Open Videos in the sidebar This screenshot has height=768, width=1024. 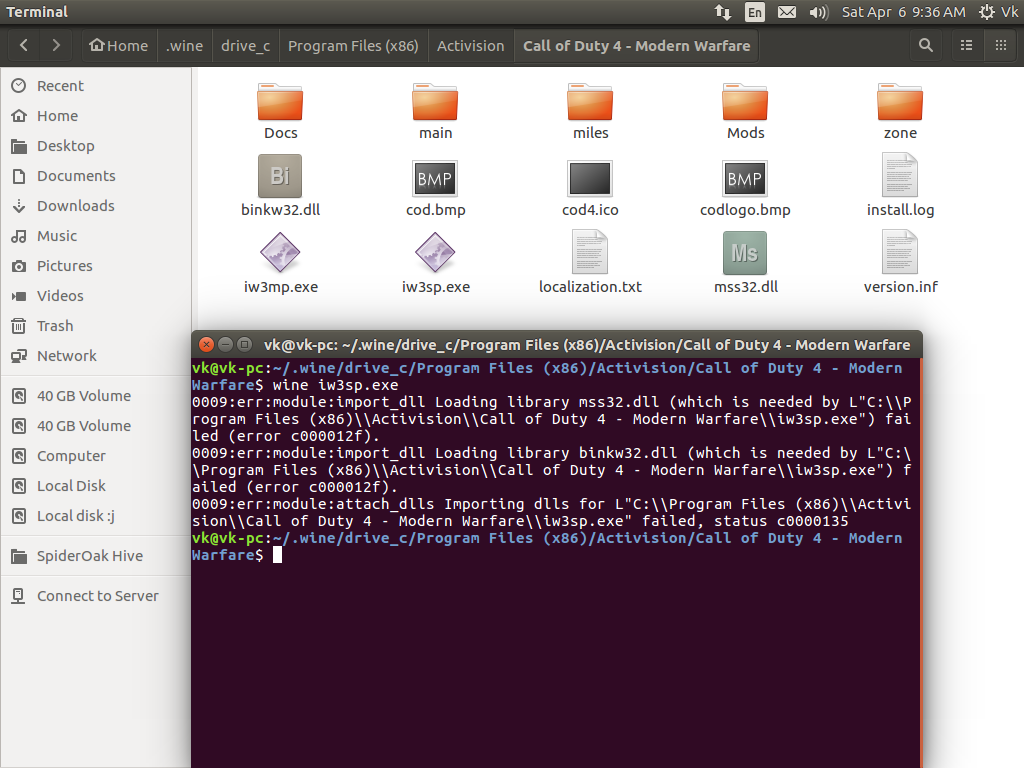(x=96, y=296)
